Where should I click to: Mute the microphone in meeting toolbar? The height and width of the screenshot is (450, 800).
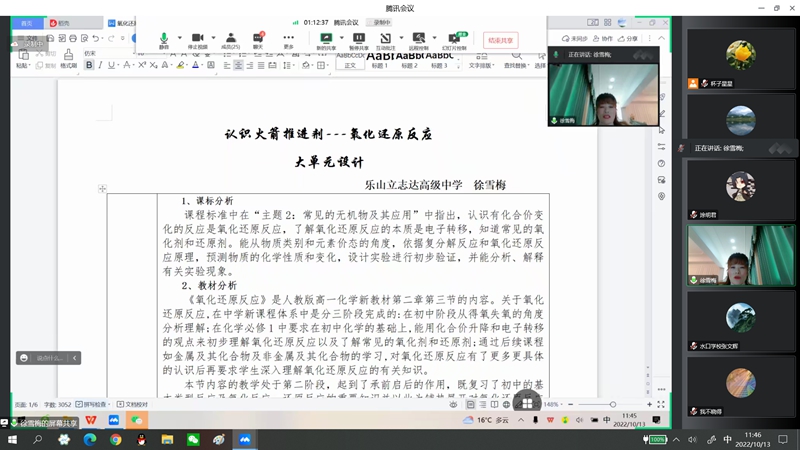(x=164, y=39)
